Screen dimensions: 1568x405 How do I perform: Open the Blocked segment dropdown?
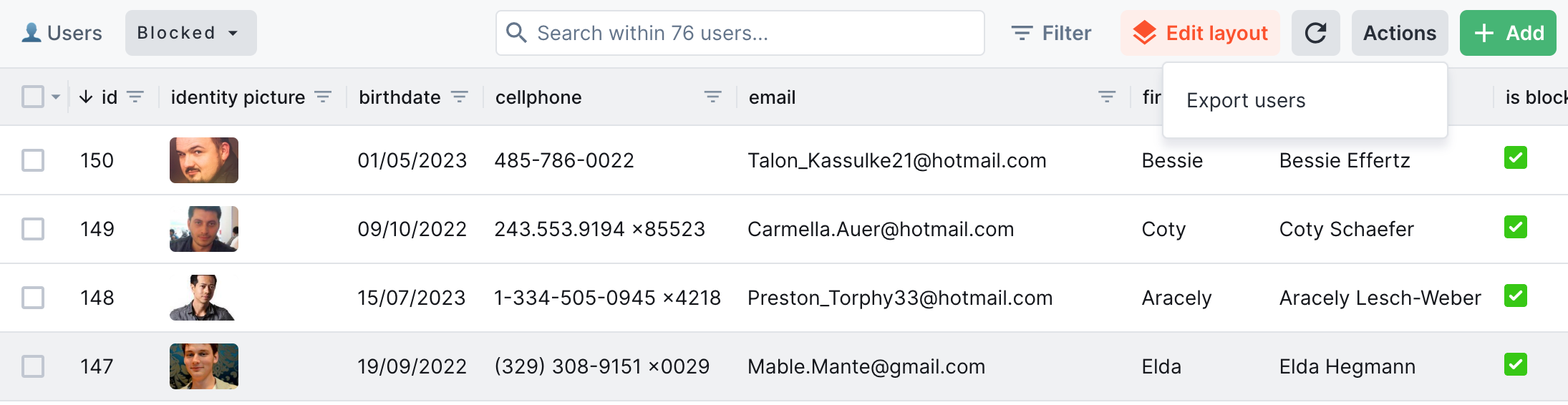click(x=190, y=33)
